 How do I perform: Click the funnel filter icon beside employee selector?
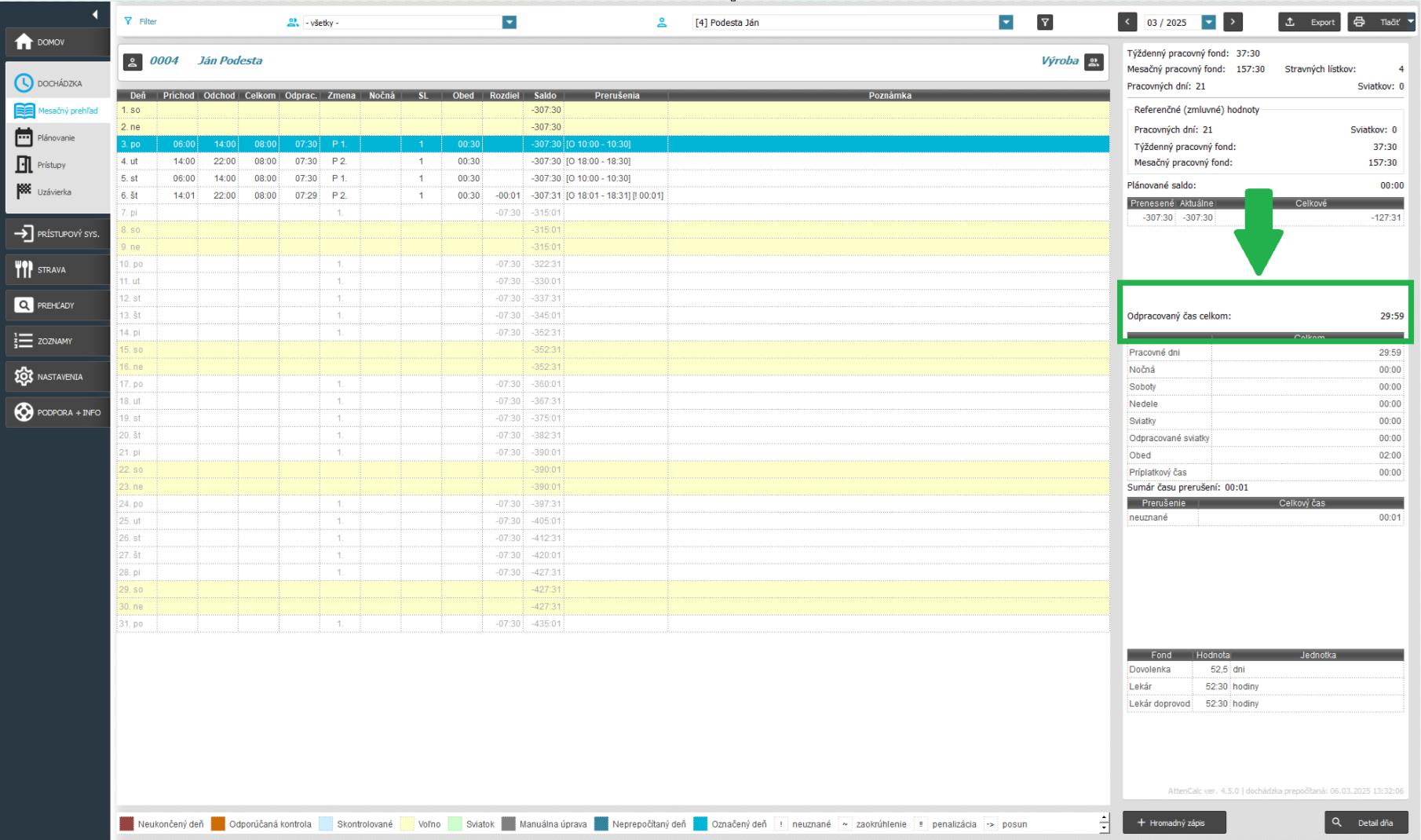point(1044,23)
